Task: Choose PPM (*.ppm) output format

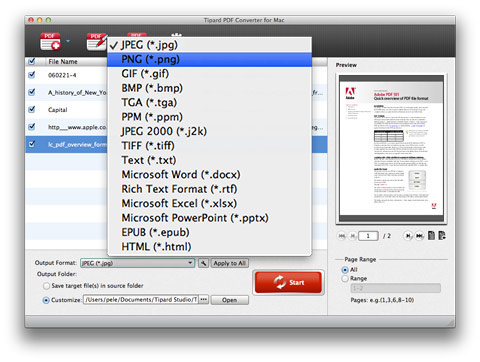Action: point(209,117)
